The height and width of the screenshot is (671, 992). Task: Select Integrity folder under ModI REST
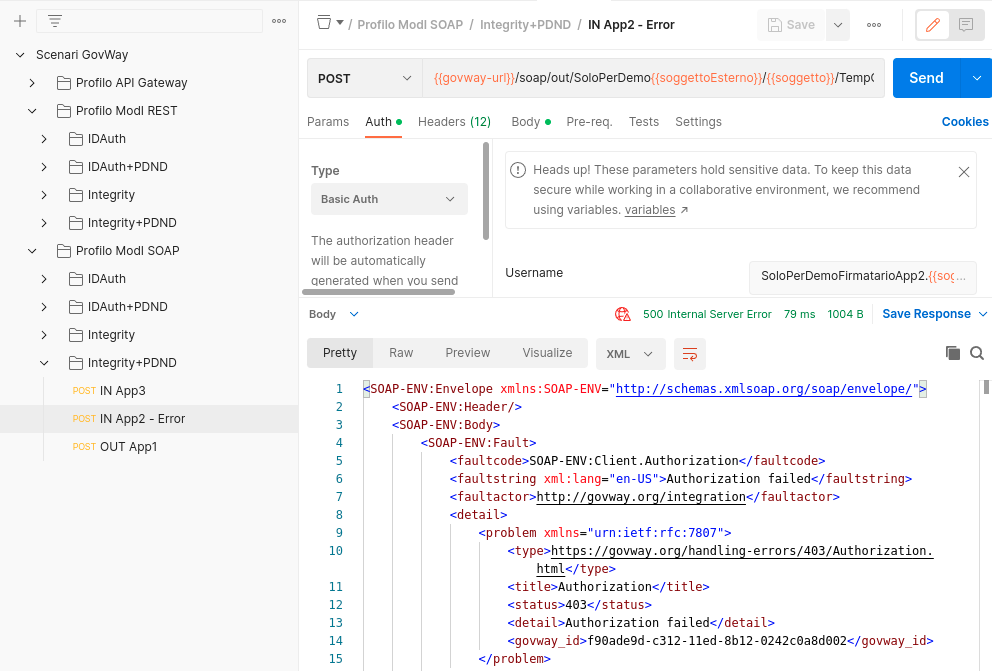[111, 195]
